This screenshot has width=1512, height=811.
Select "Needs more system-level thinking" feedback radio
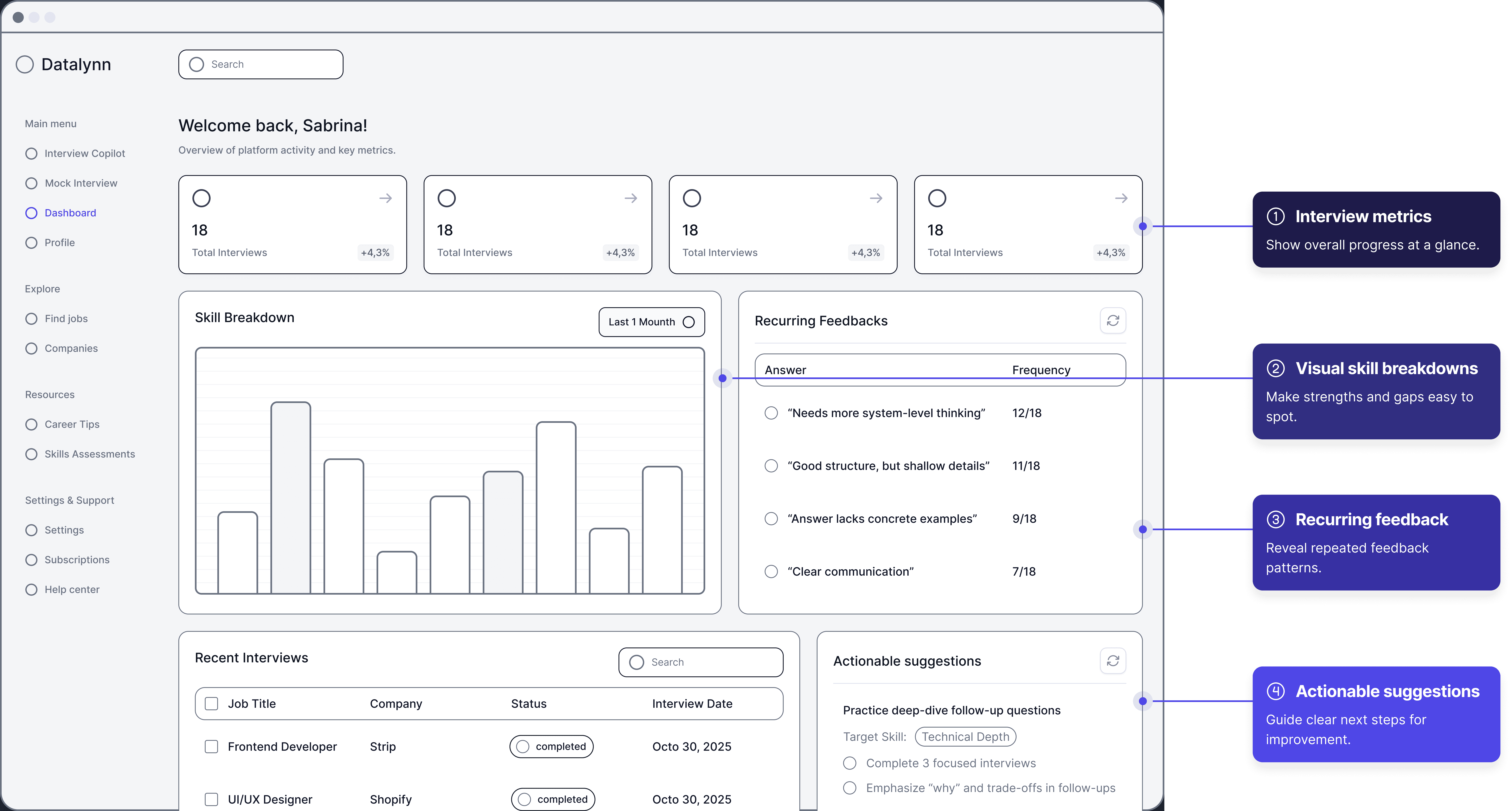[x=771, y=413]
